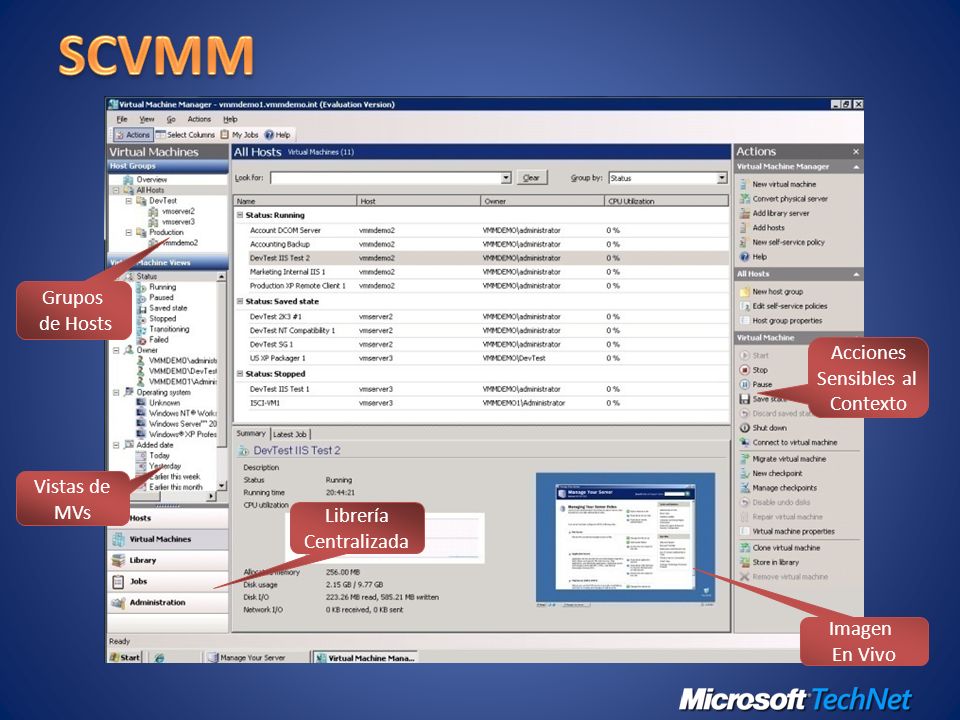
Task: Select vmserver3 in host tree
Action: point(178,222)
